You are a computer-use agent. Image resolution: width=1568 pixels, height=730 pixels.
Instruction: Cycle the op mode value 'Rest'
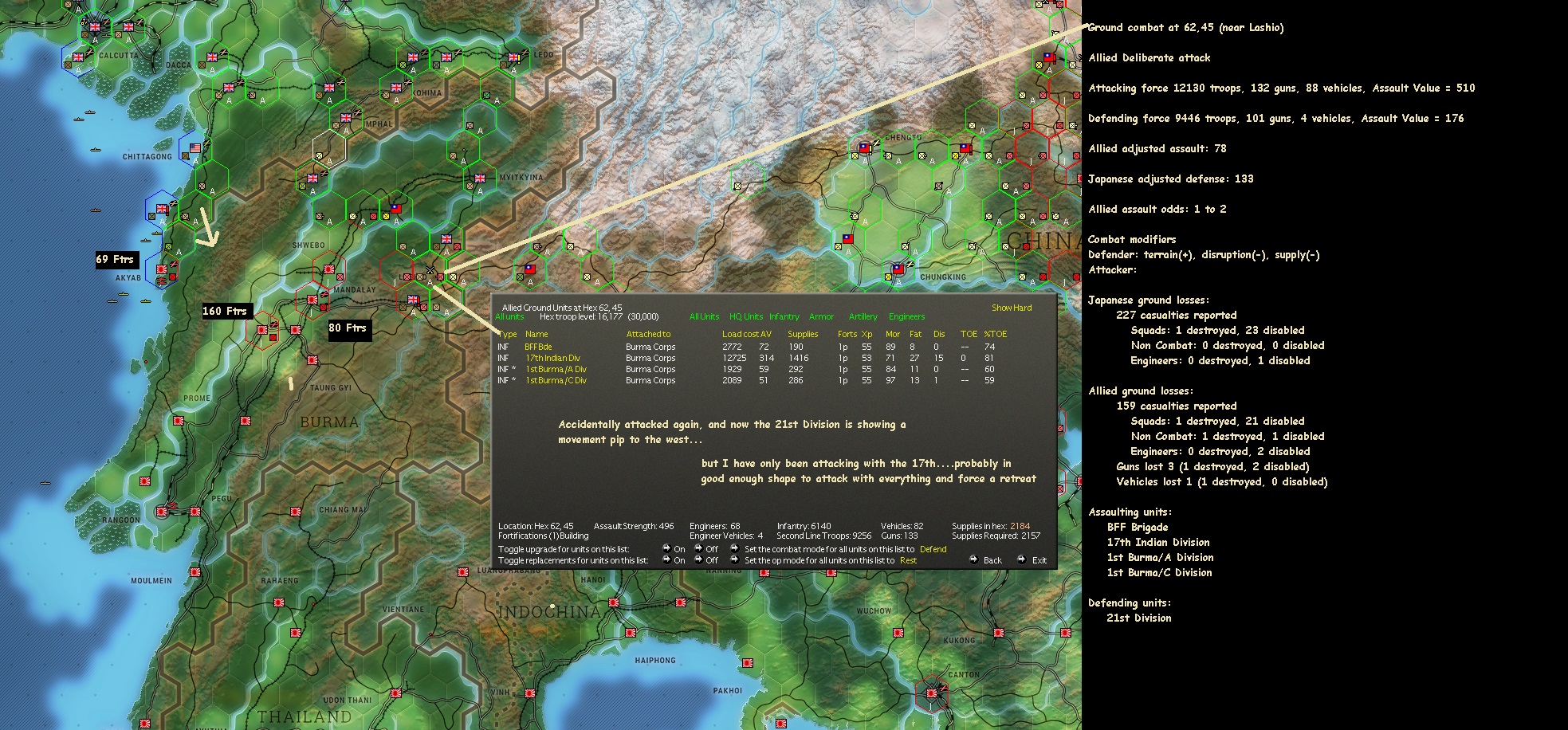pos(909,560)
